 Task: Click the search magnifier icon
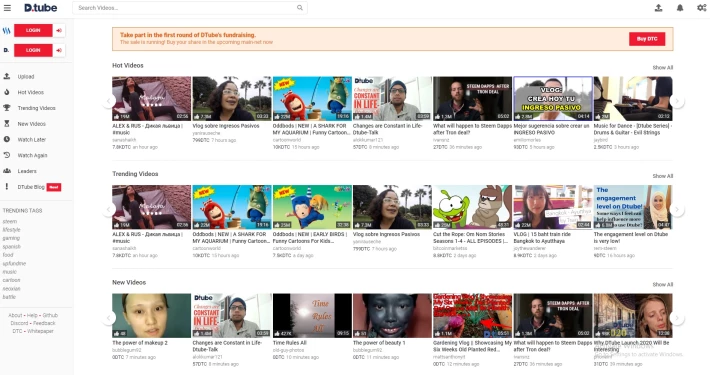pos(300,8)
